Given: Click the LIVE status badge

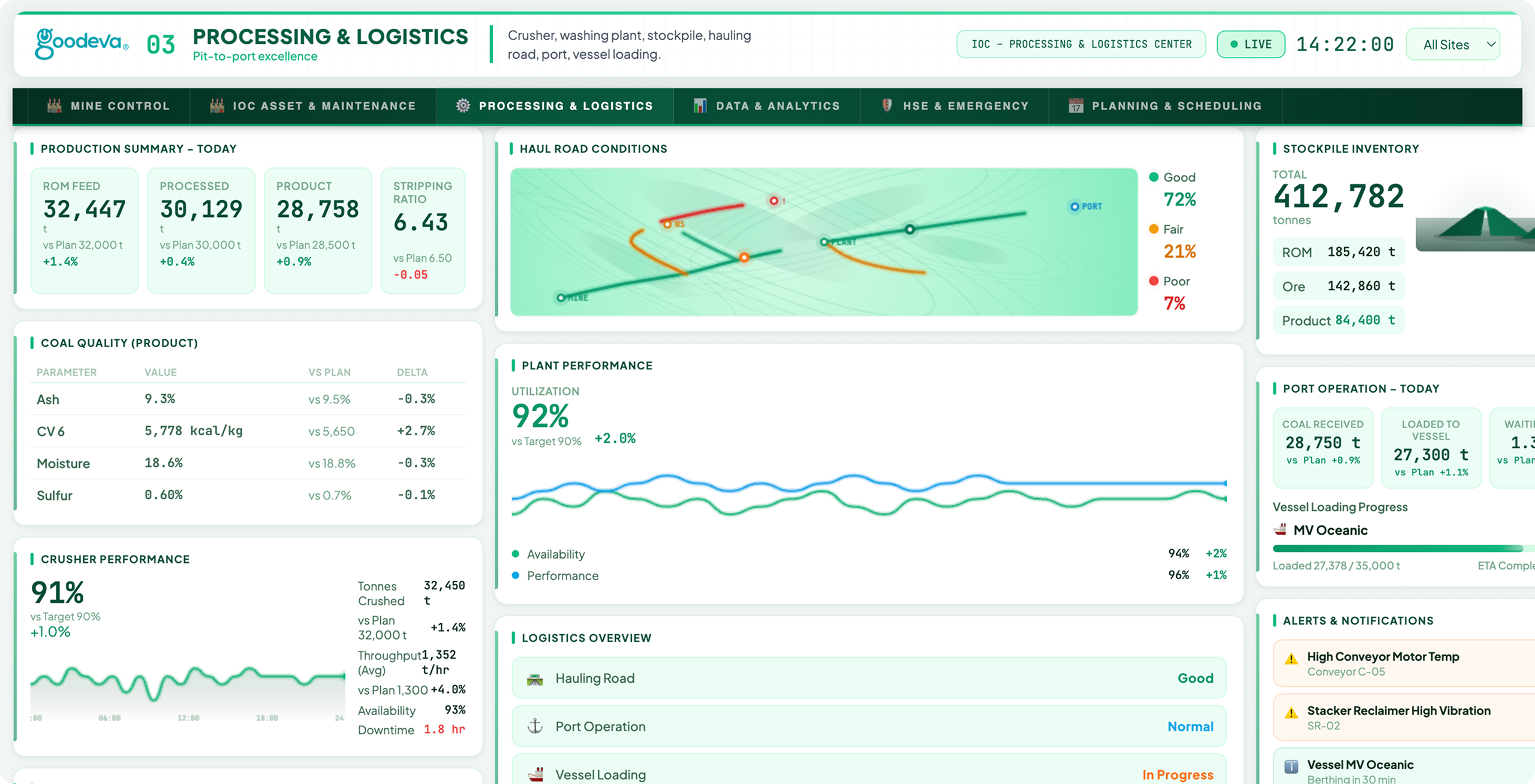Looking at the screenshot, I should pyautogui.click(x=1251, y=44).
